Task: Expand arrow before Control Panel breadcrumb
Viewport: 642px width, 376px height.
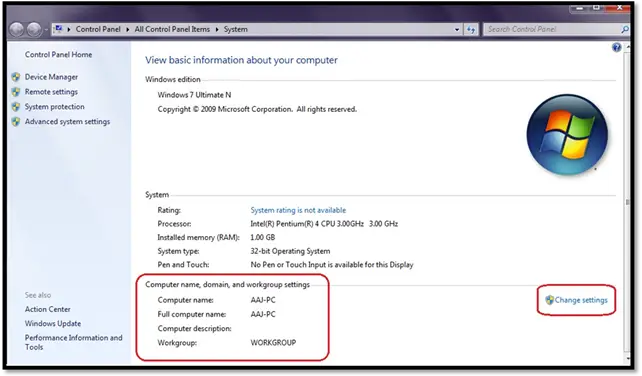Action: (x=69, y=29)
